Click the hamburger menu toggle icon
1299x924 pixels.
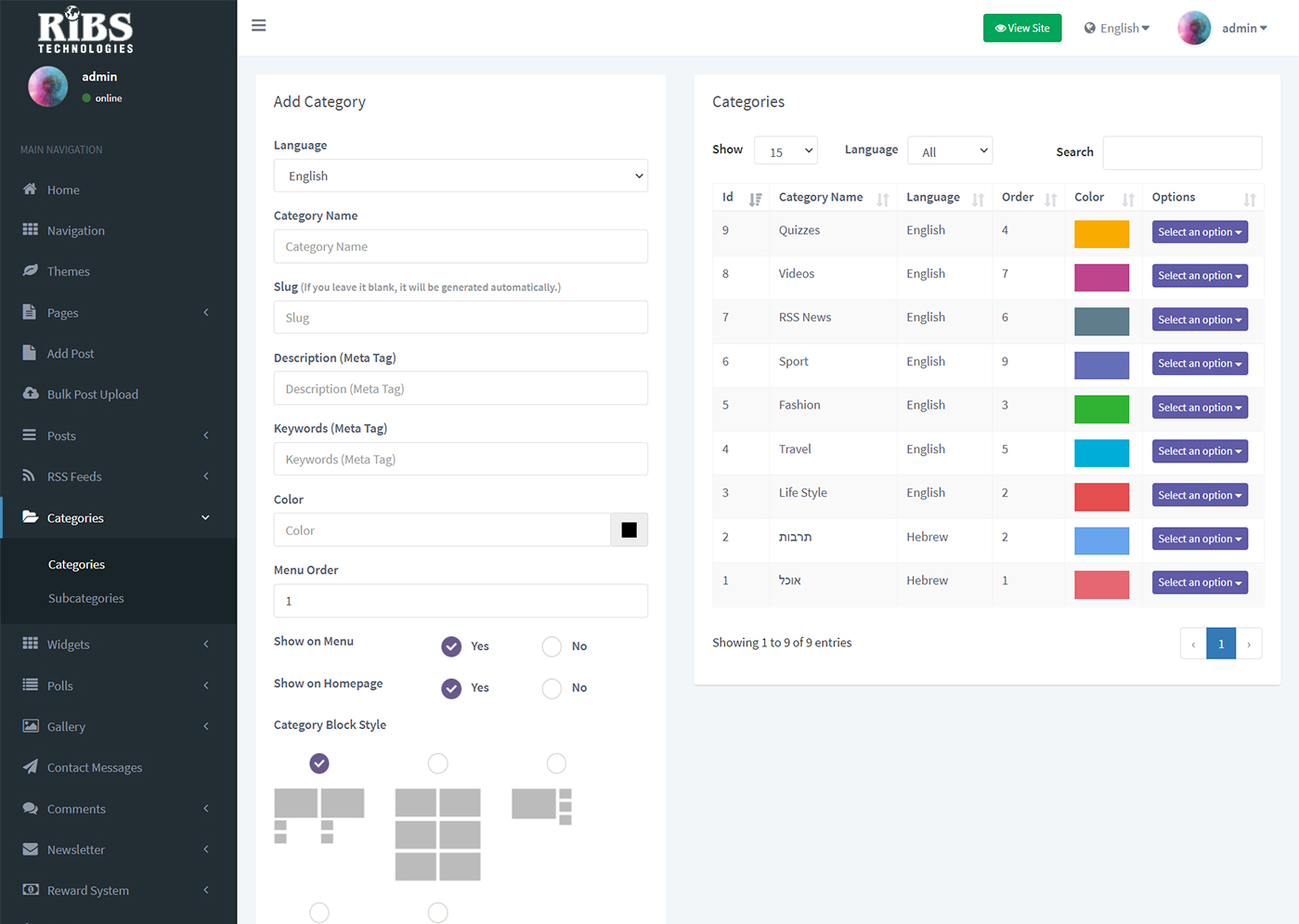pyautogui.click(x=259, y=25)
